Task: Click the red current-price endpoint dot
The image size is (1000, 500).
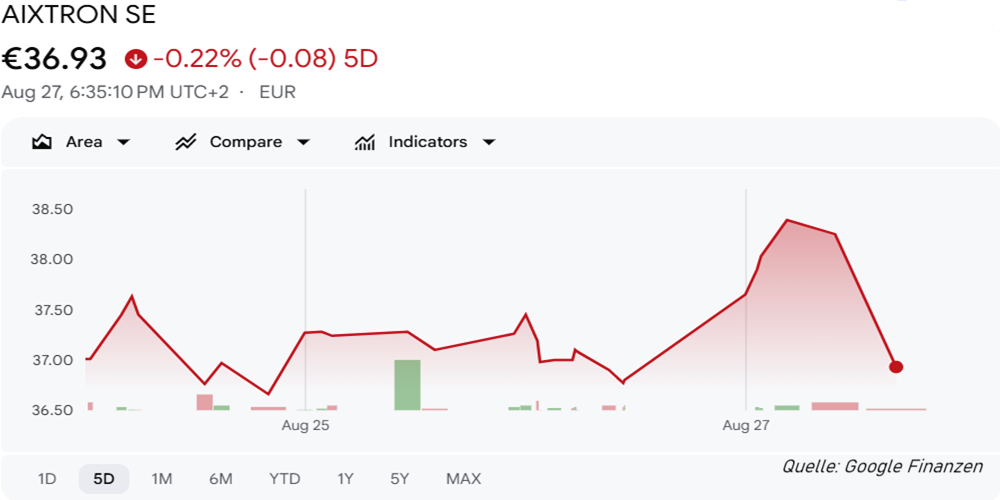Action: pos(895,367)
